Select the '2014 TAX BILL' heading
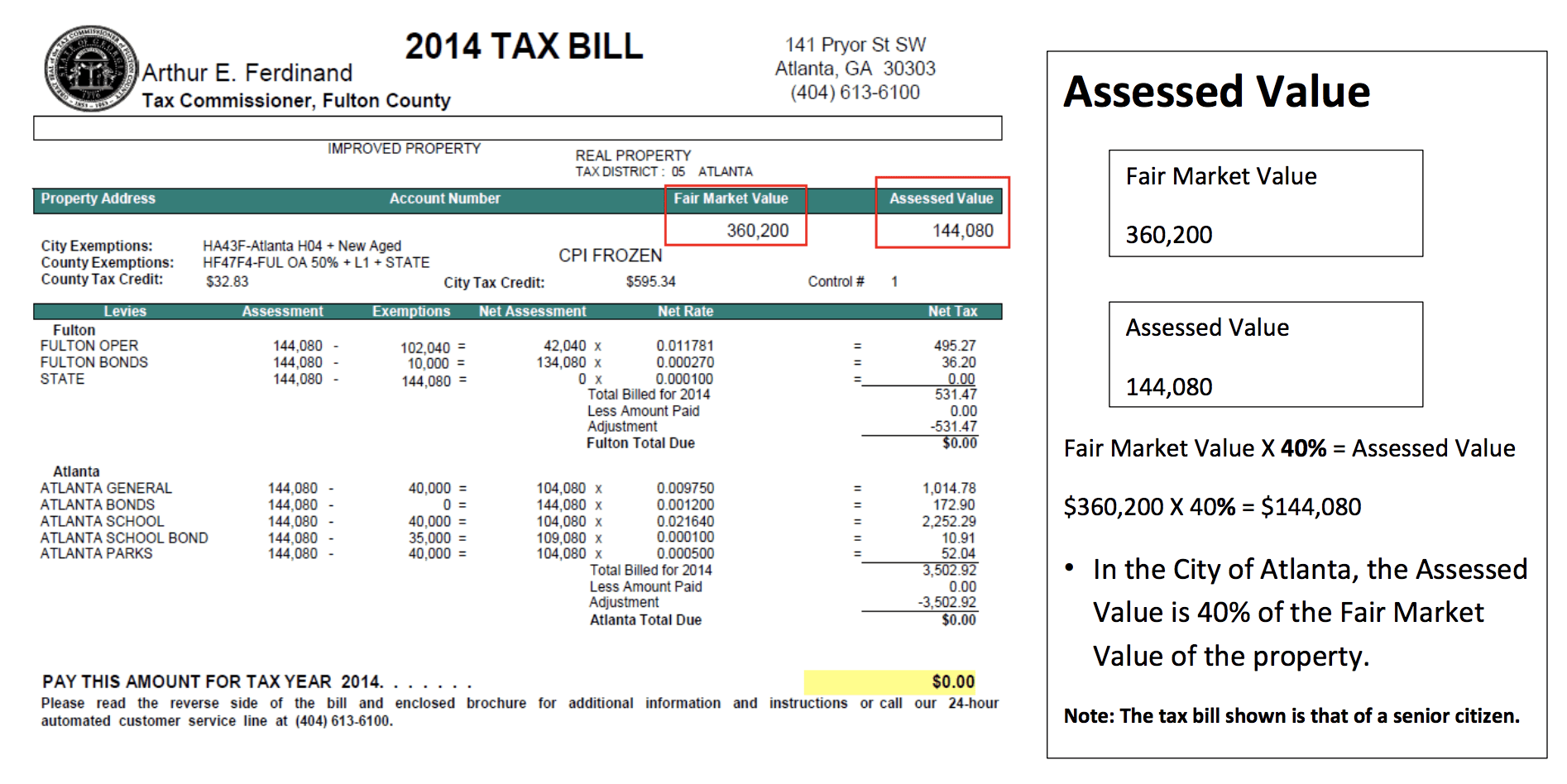1567x784 pixels. [524, 46]
